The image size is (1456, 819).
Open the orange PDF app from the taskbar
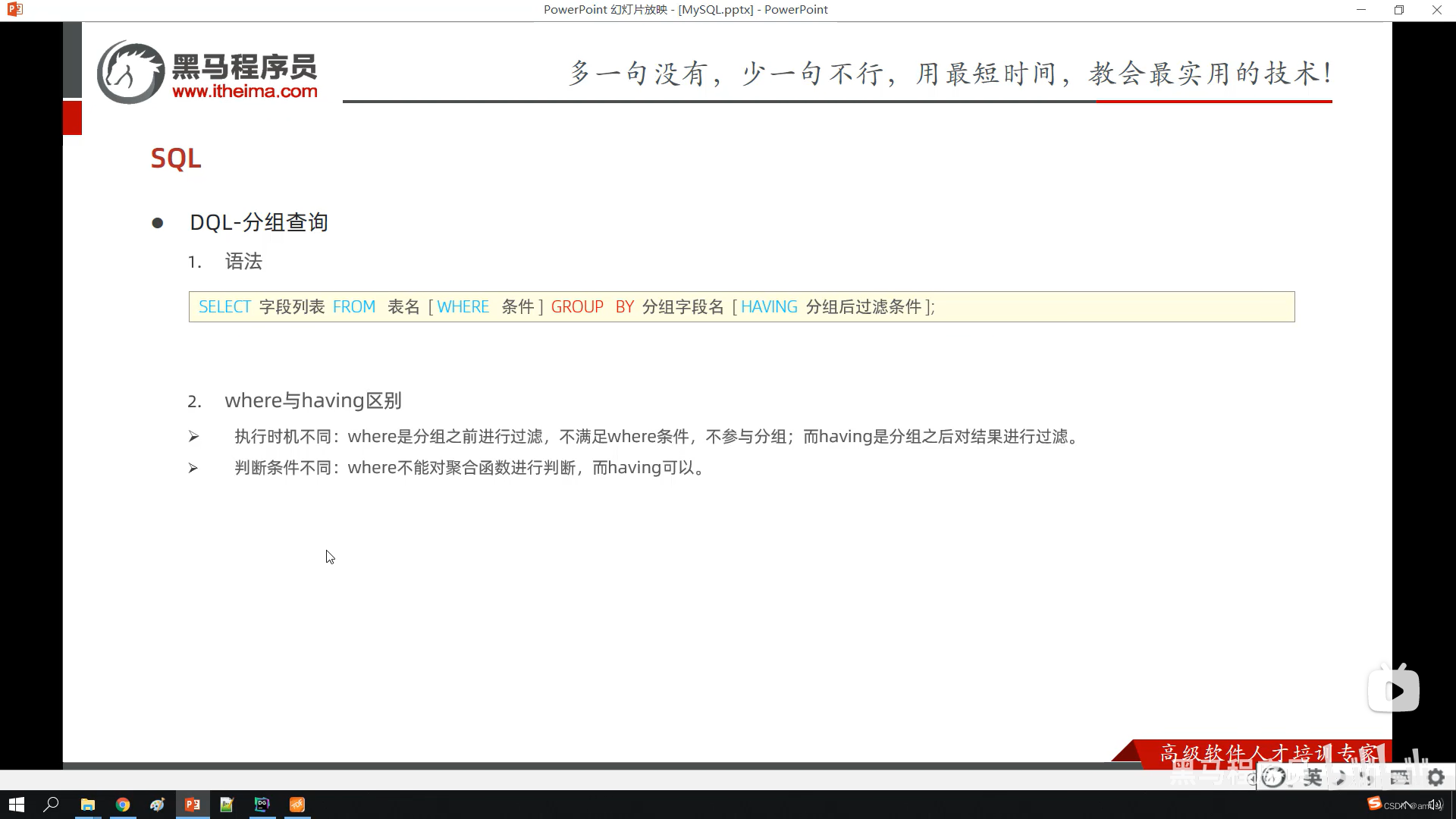297,804
